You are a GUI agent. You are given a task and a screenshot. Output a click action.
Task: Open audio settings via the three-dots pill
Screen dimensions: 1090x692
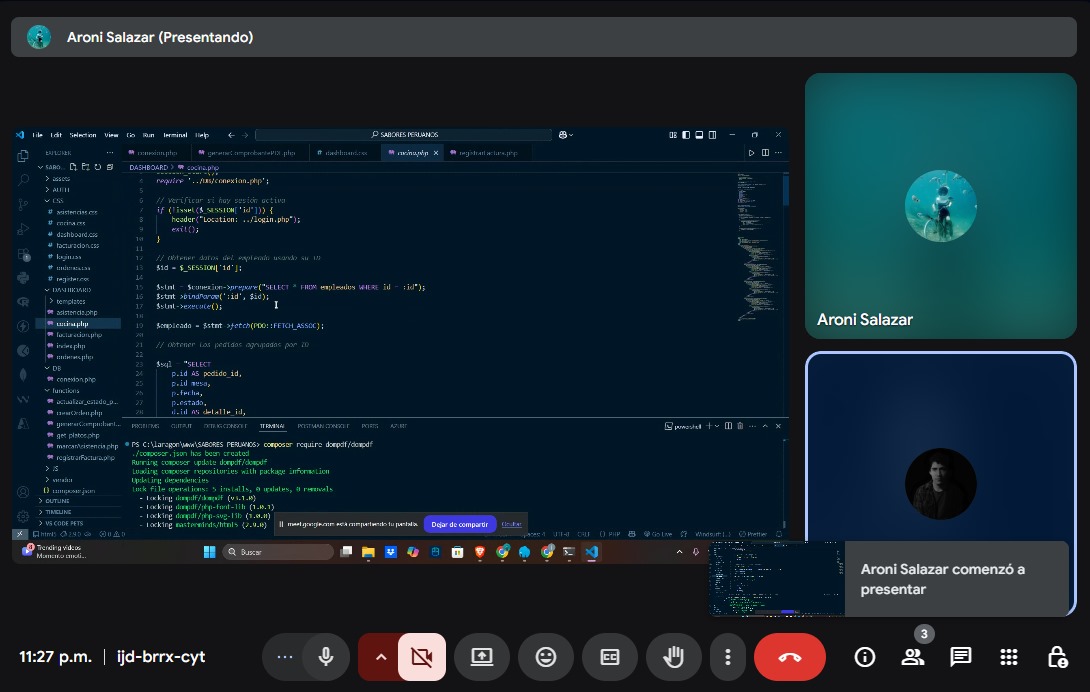tap(285, 657)
